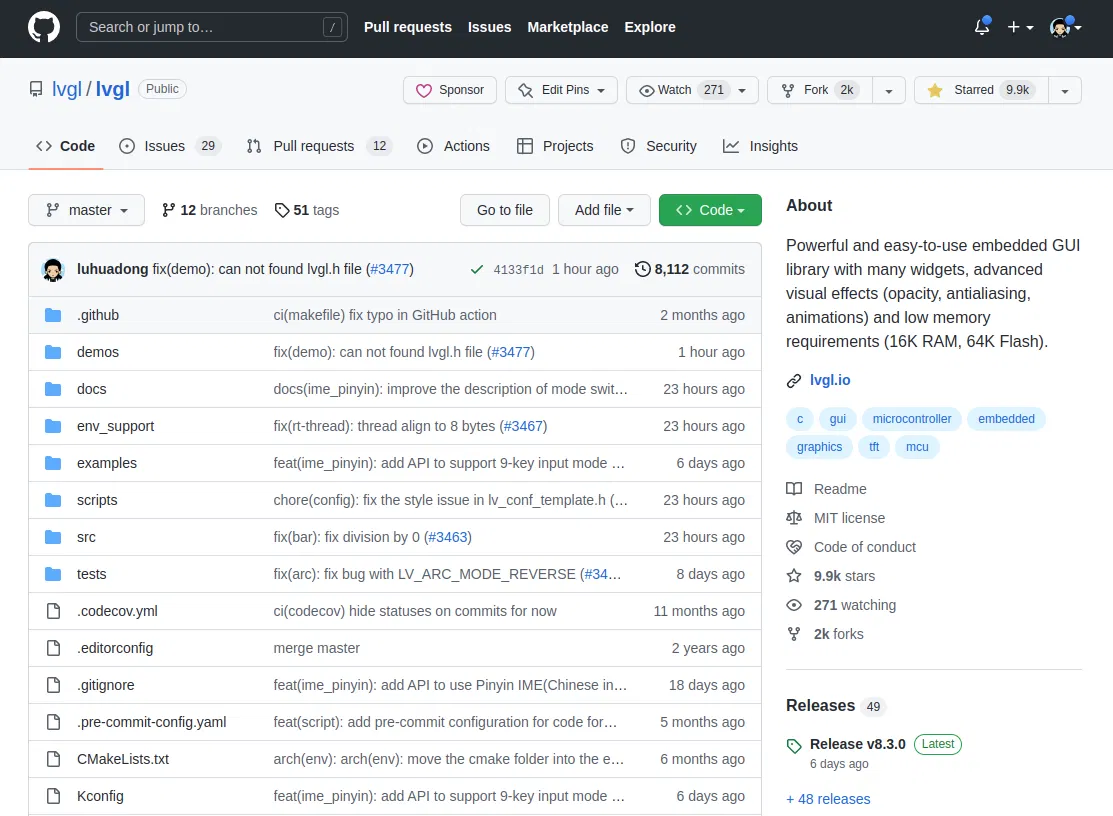1113x816 pixels.
Task: Open user avatar account menu
Action: (1065, 27)
